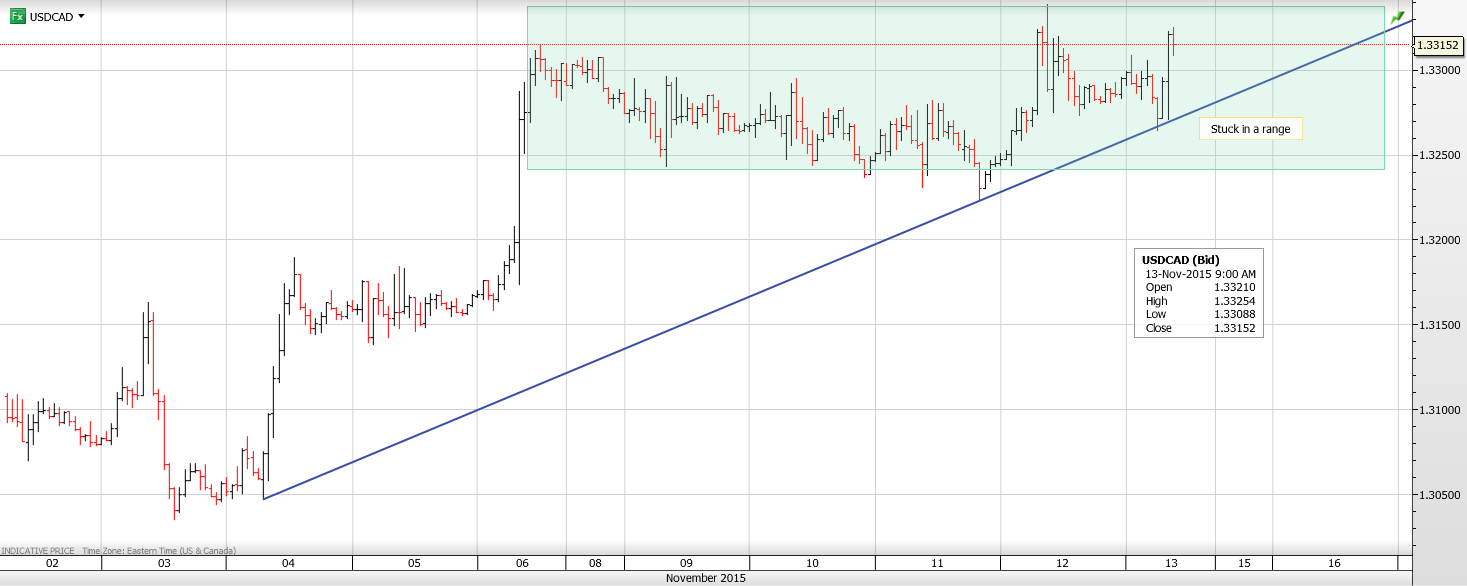The height and width of the screenshot is (586, 1467).
Task: Select the 13 date axis label
Action: [1169, 563]
